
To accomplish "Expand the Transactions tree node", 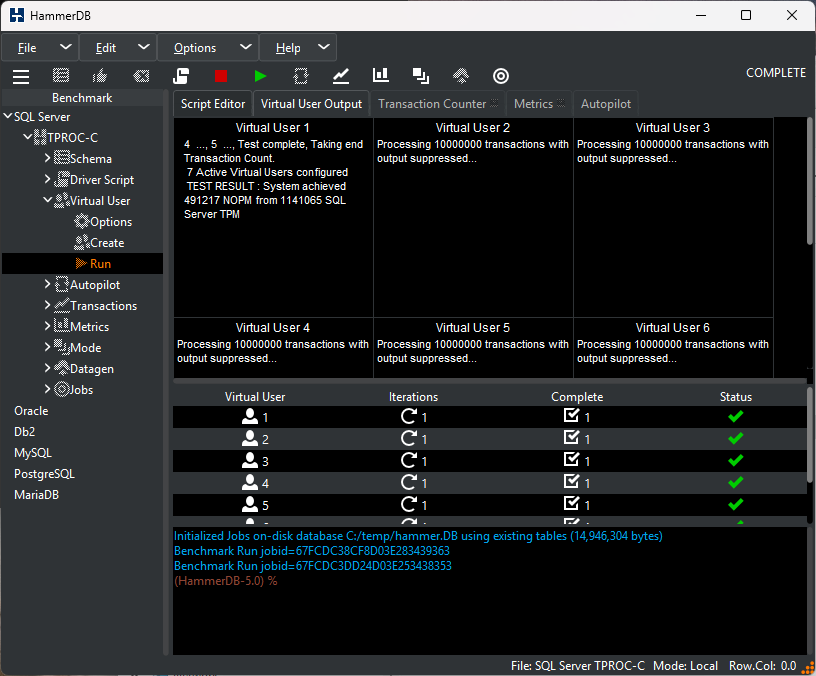I will (48, 305).
